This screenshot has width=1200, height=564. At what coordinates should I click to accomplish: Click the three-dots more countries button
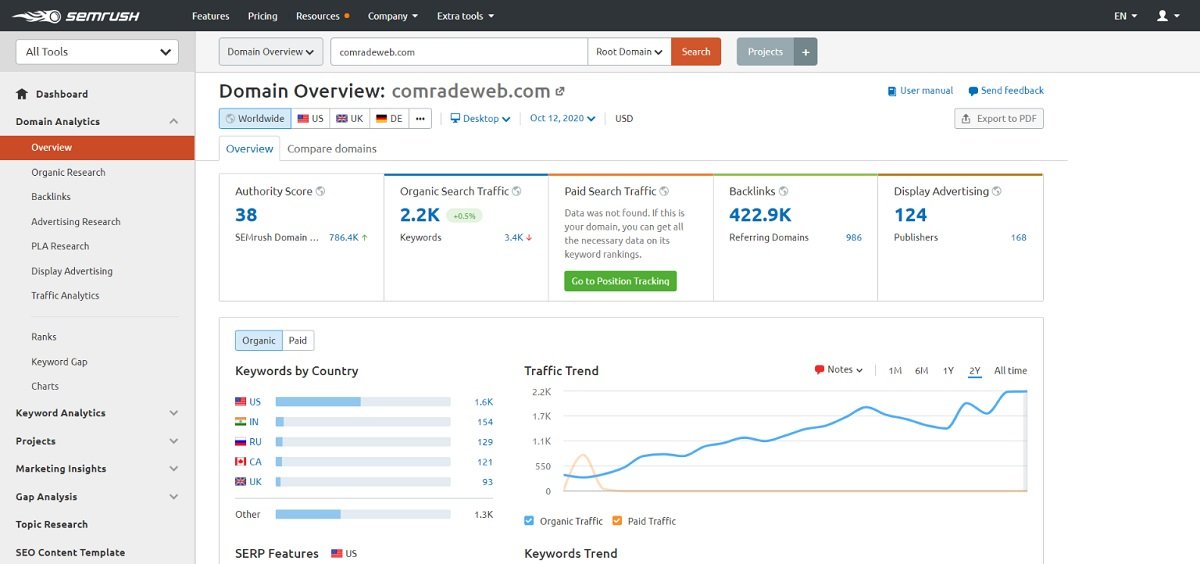click(x=421, y=118)
